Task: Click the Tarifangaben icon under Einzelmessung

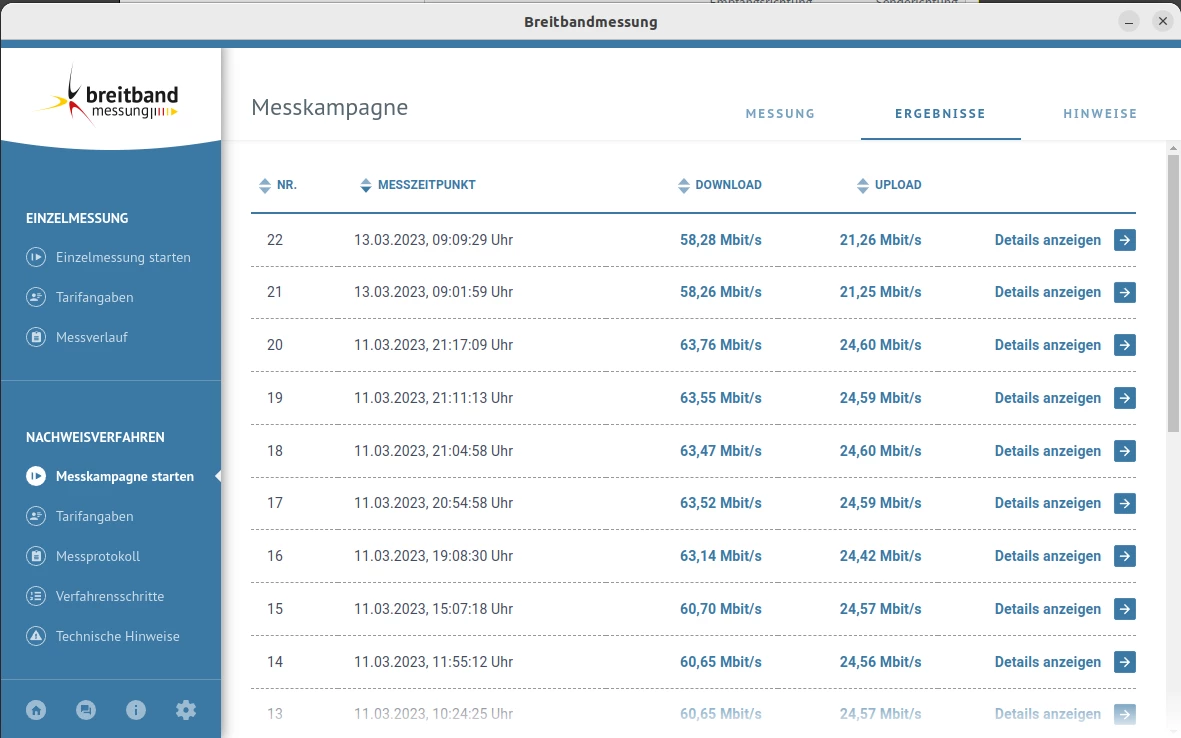Action: pos(36,297)
